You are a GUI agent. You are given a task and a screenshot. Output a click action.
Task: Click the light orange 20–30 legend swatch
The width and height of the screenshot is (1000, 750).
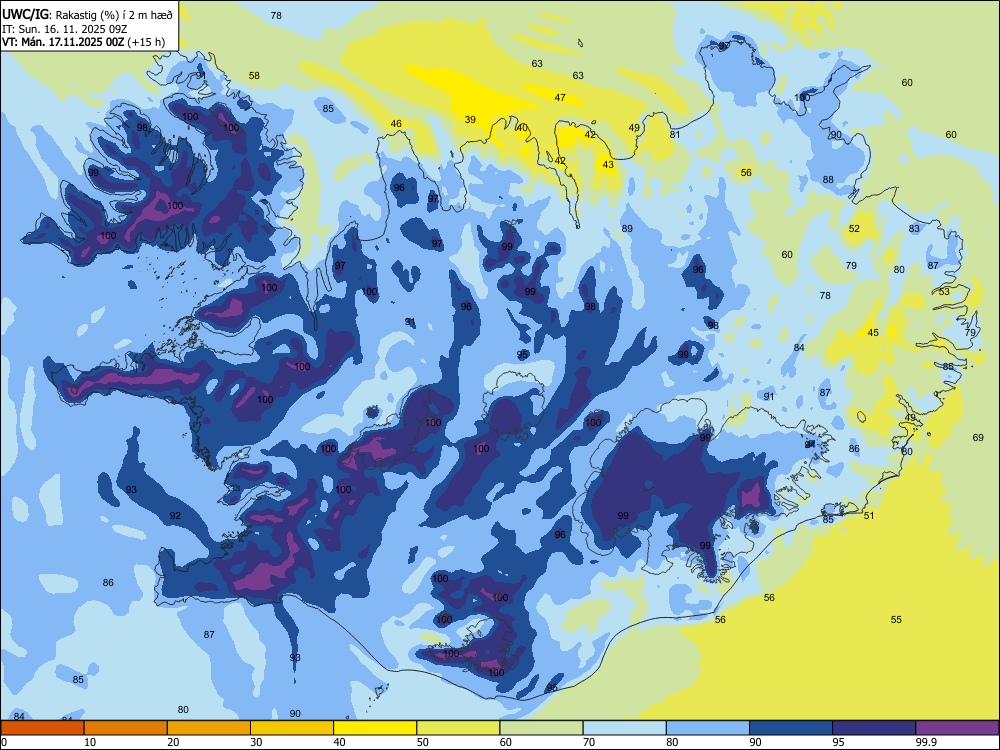click(x=209, y=728)
